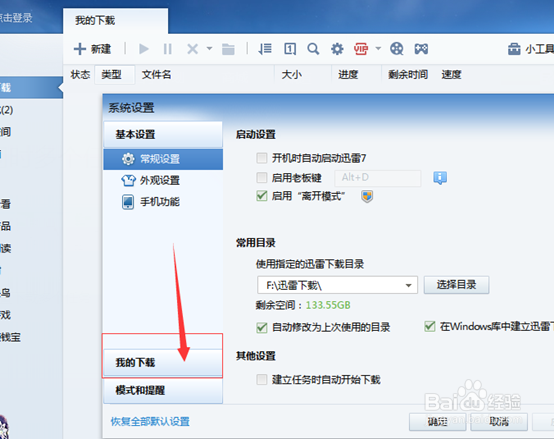The width and height of the screenshot is (554, 439).
Task: Click the login link at top left
Action: [x=16, y=18]
